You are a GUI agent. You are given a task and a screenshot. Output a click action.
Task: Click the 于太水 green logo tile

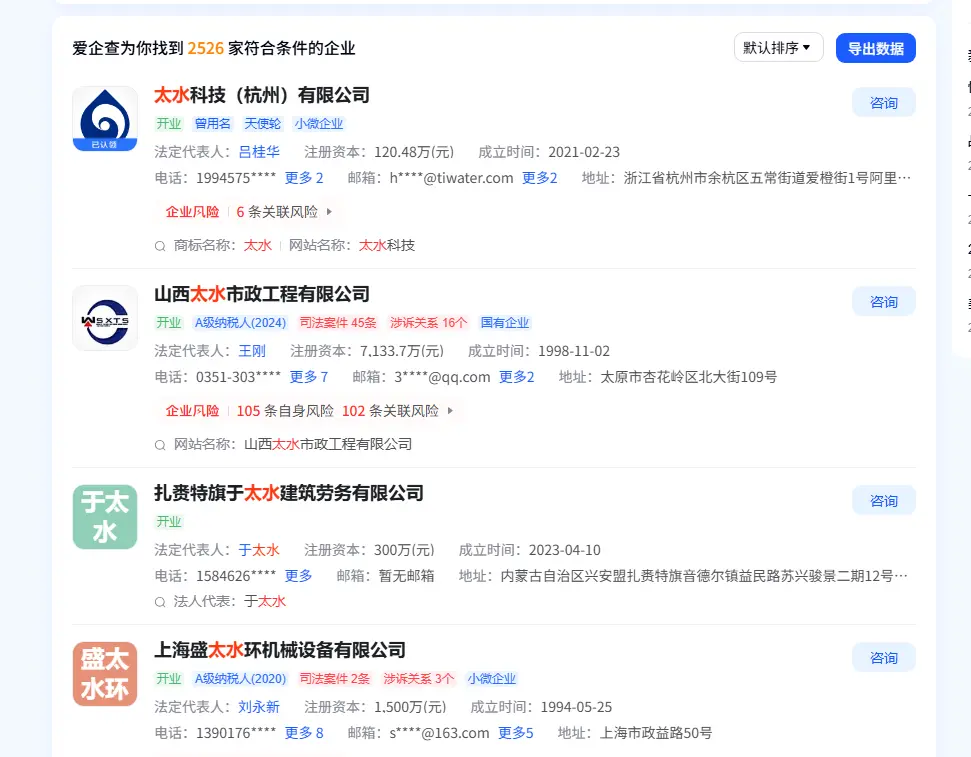[105, 517]
